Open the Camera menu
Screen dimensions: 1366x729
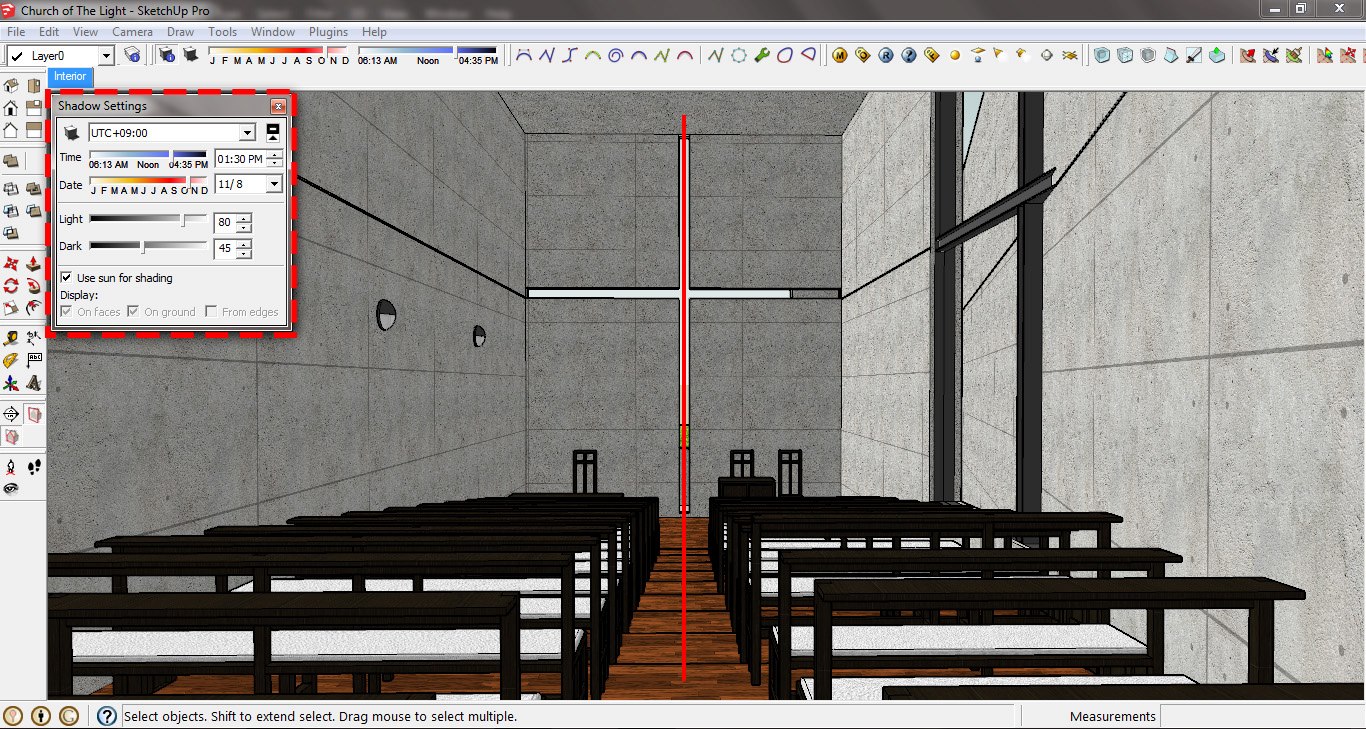132,31
